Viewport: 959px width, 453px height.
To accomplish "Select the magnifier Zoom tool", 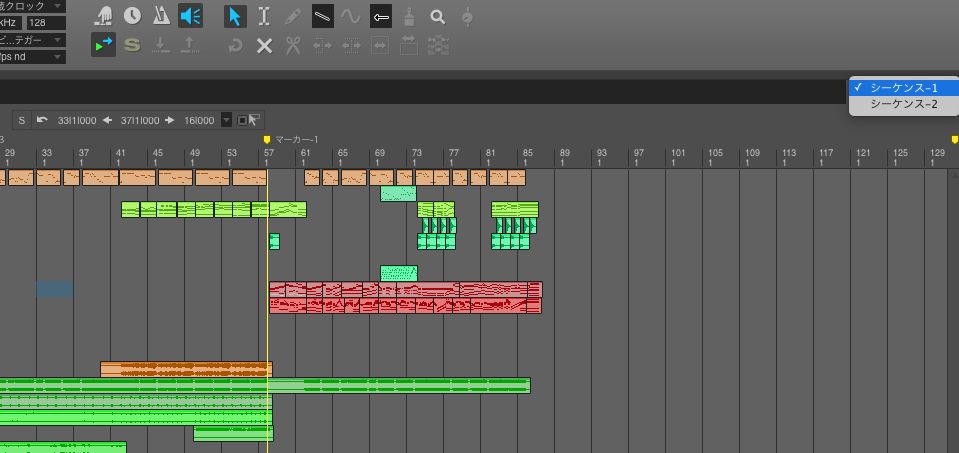I will click(x=437, y=17).
